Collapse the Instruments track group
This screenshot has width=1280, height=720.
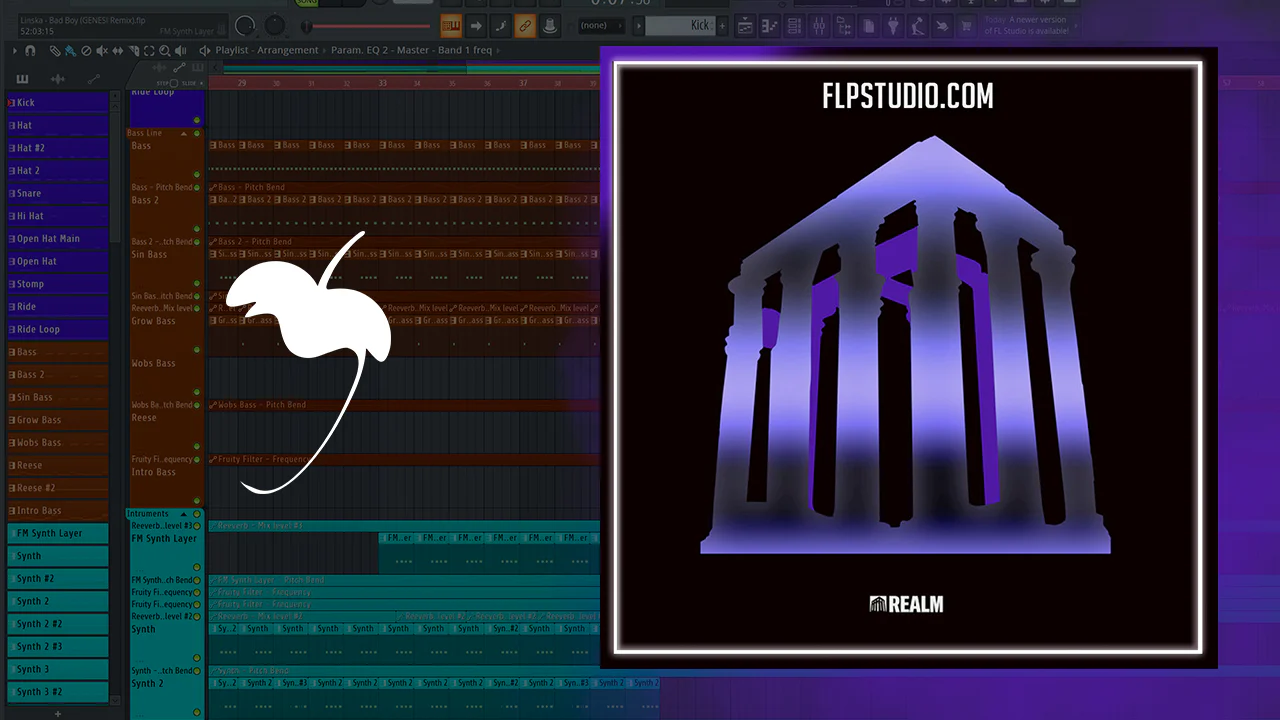[183, 514]
